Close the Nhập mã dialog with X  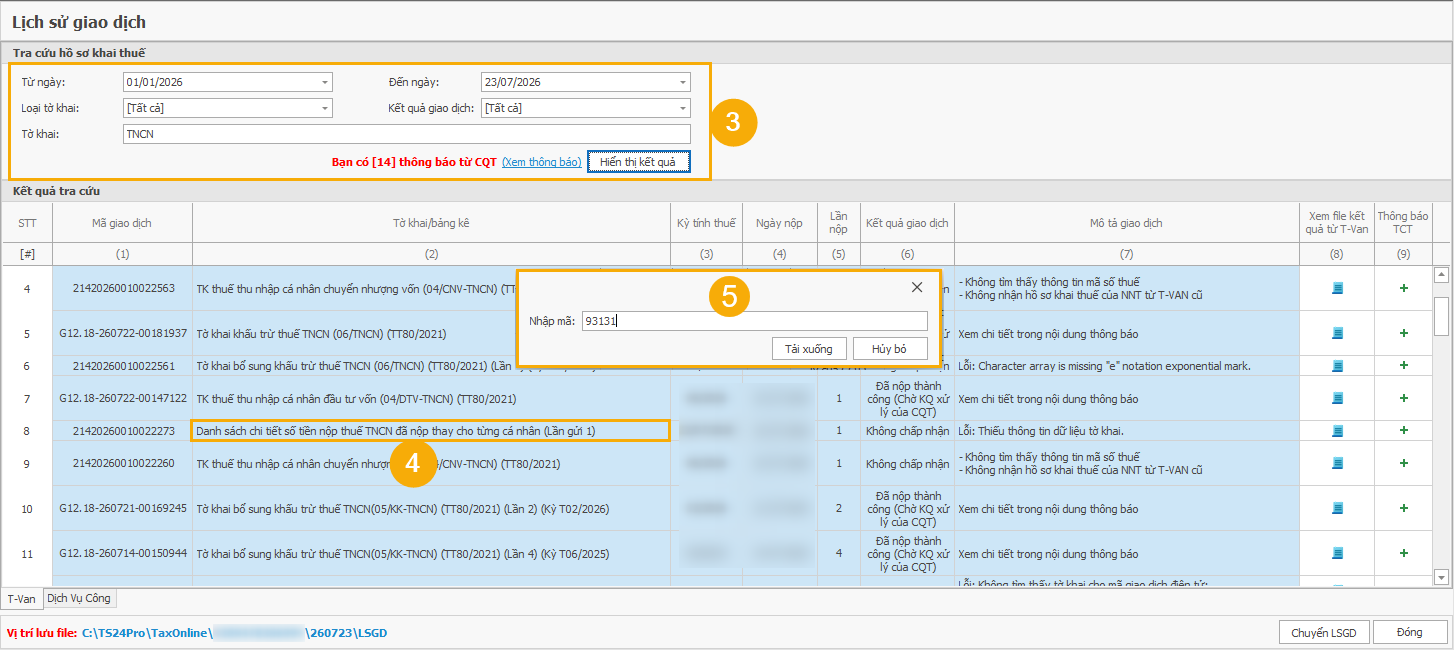[917, 287]
